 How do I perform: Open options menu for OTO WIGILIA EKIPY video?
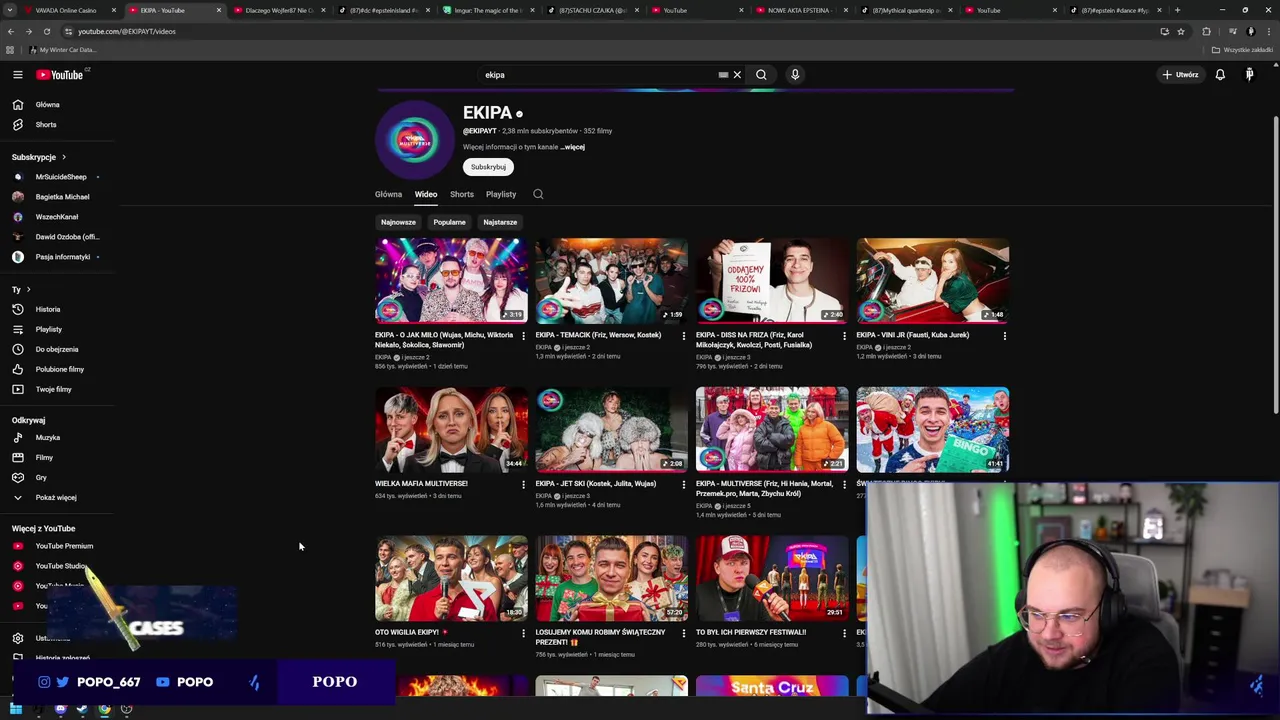coord(523,633)
